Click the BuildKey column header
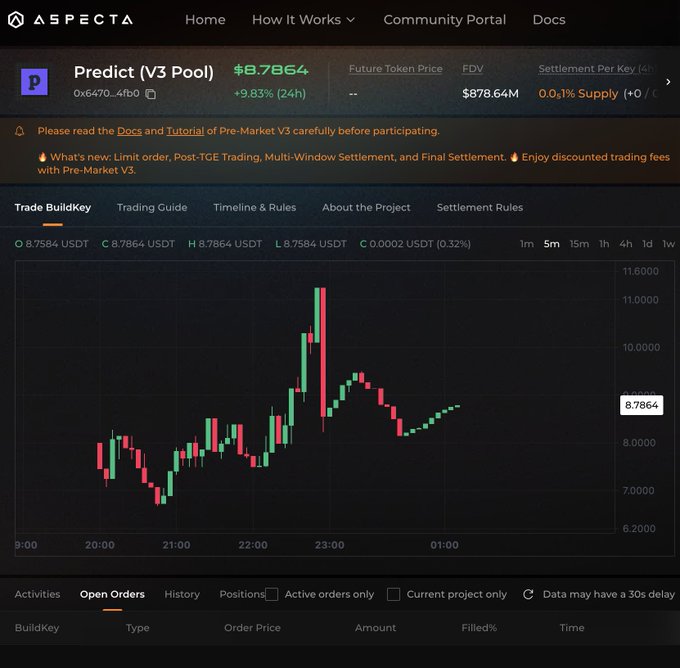Viewport: 680px width, 668px height. click(x=37, y=628)
